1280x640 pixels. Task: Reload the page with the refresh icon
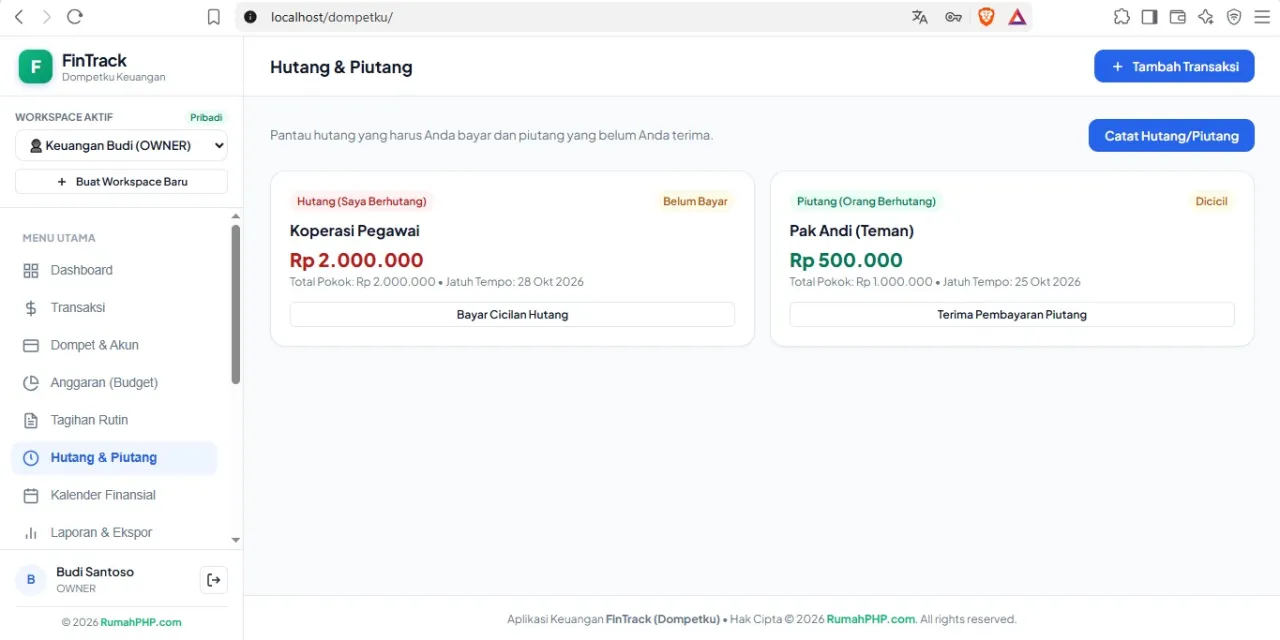pos(74,17)
